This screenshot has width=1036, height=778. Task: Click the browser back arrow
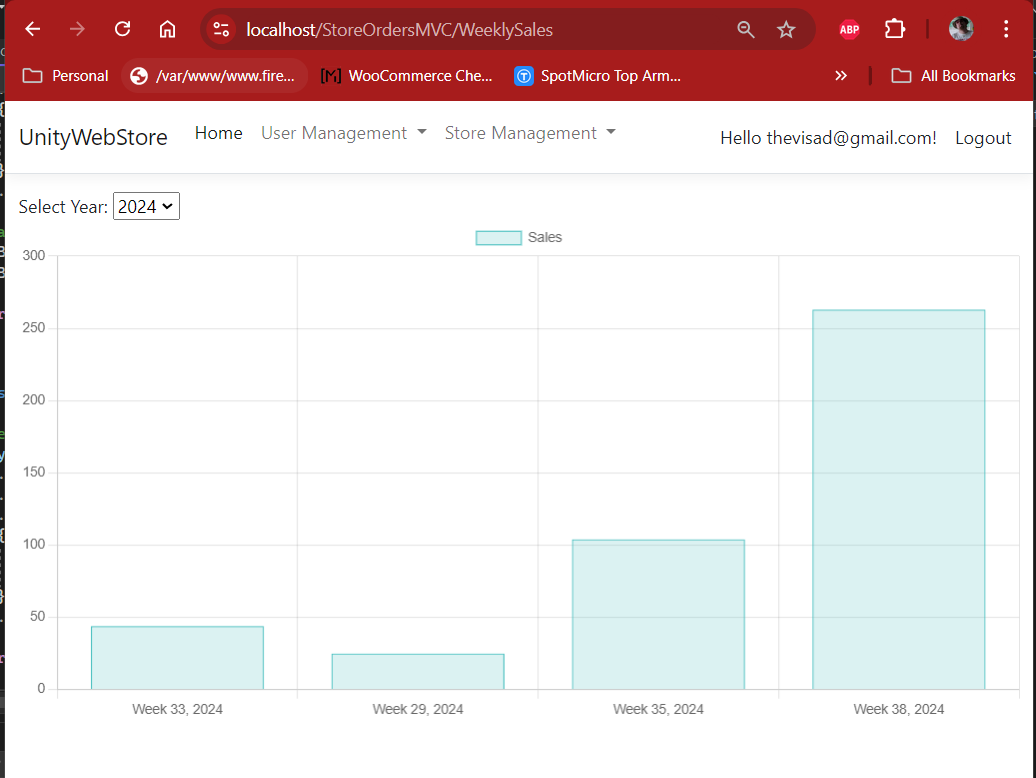[x=33, y=29]
